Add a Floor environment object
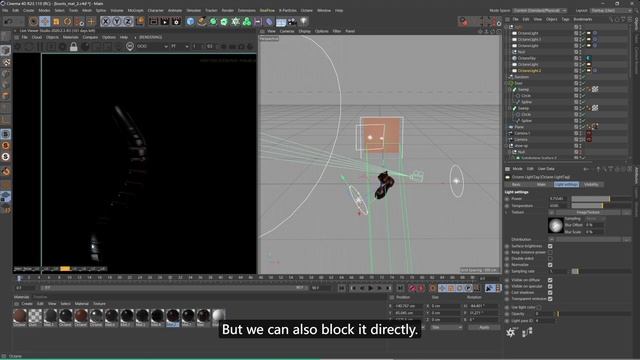This screenshot has height=360, width=640. [x=281, y=21]
